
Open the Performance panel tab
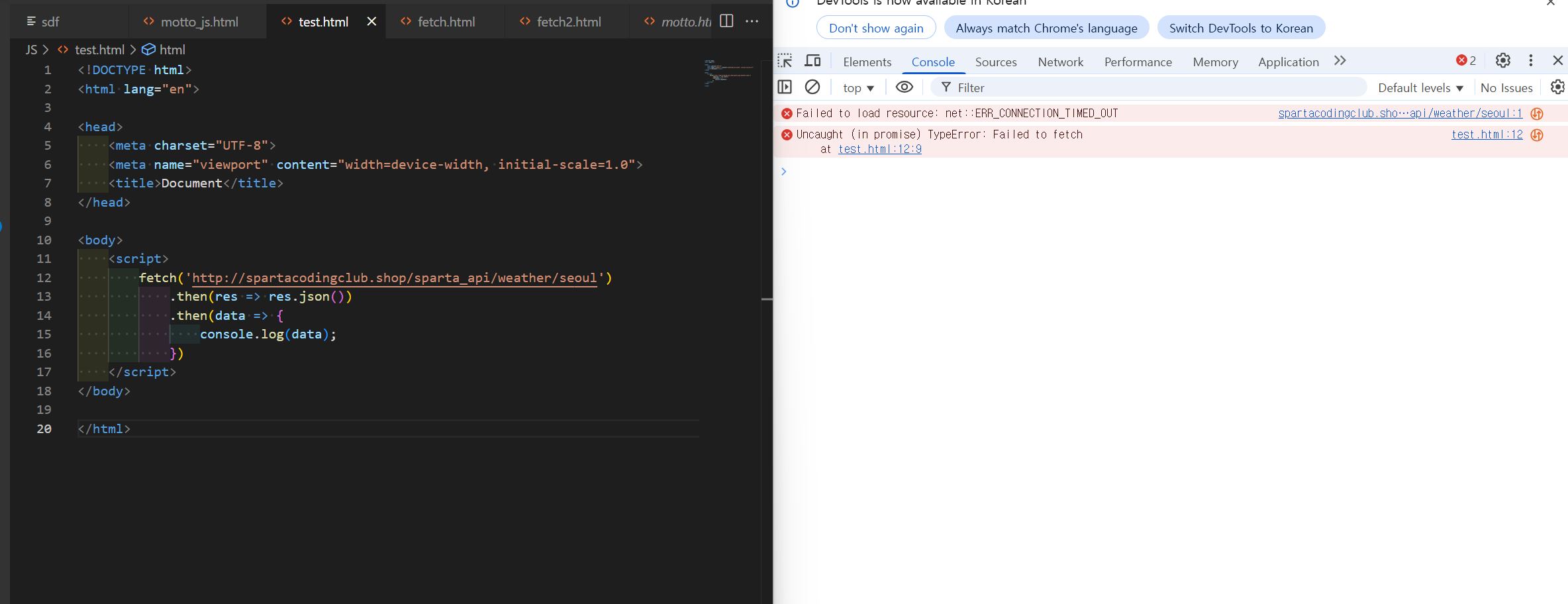click(1138, 62)
